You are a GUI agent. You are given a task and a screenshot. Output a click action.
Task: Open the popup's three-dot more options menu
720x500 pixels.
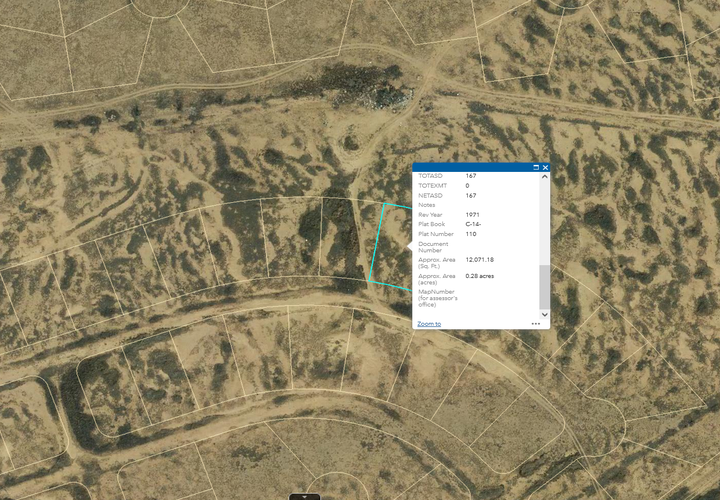click(x=536, y=324)
